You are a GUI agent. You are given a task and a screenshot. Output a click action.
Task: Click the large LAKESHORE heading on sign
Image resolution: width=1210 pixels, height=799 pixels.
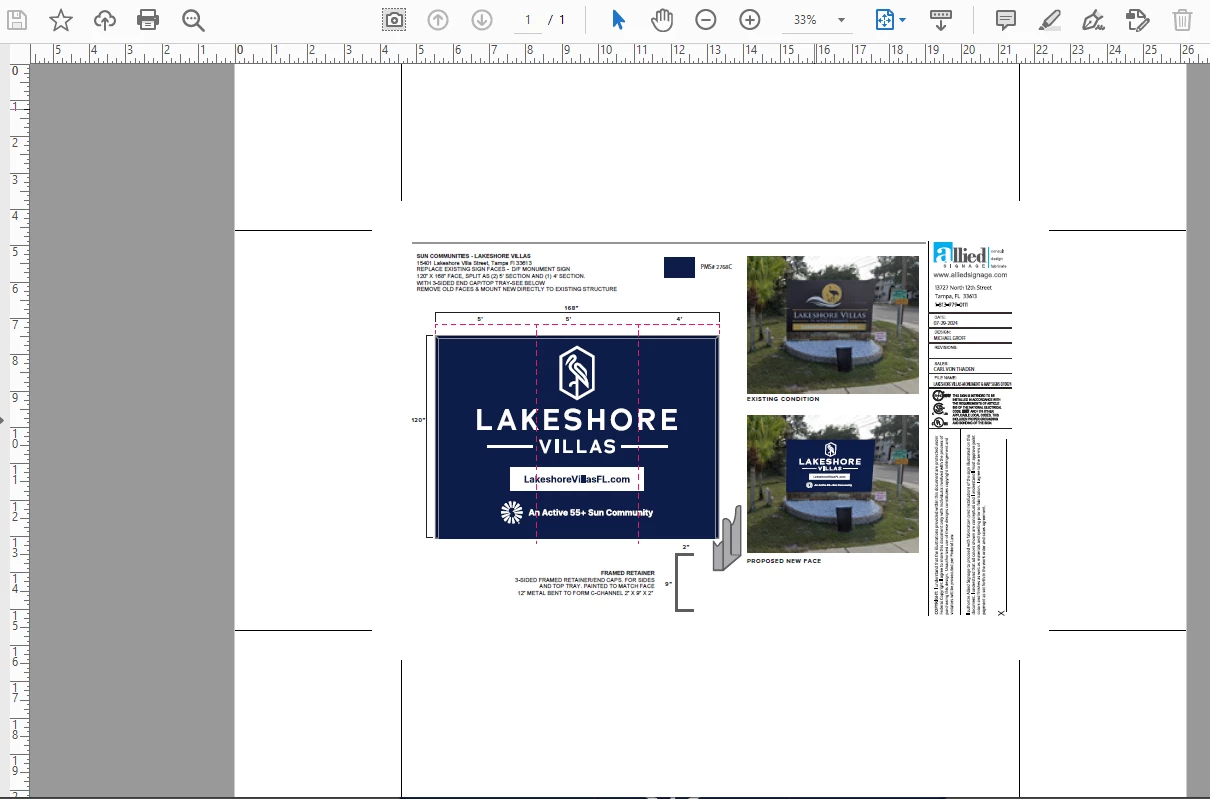(577, 419)
